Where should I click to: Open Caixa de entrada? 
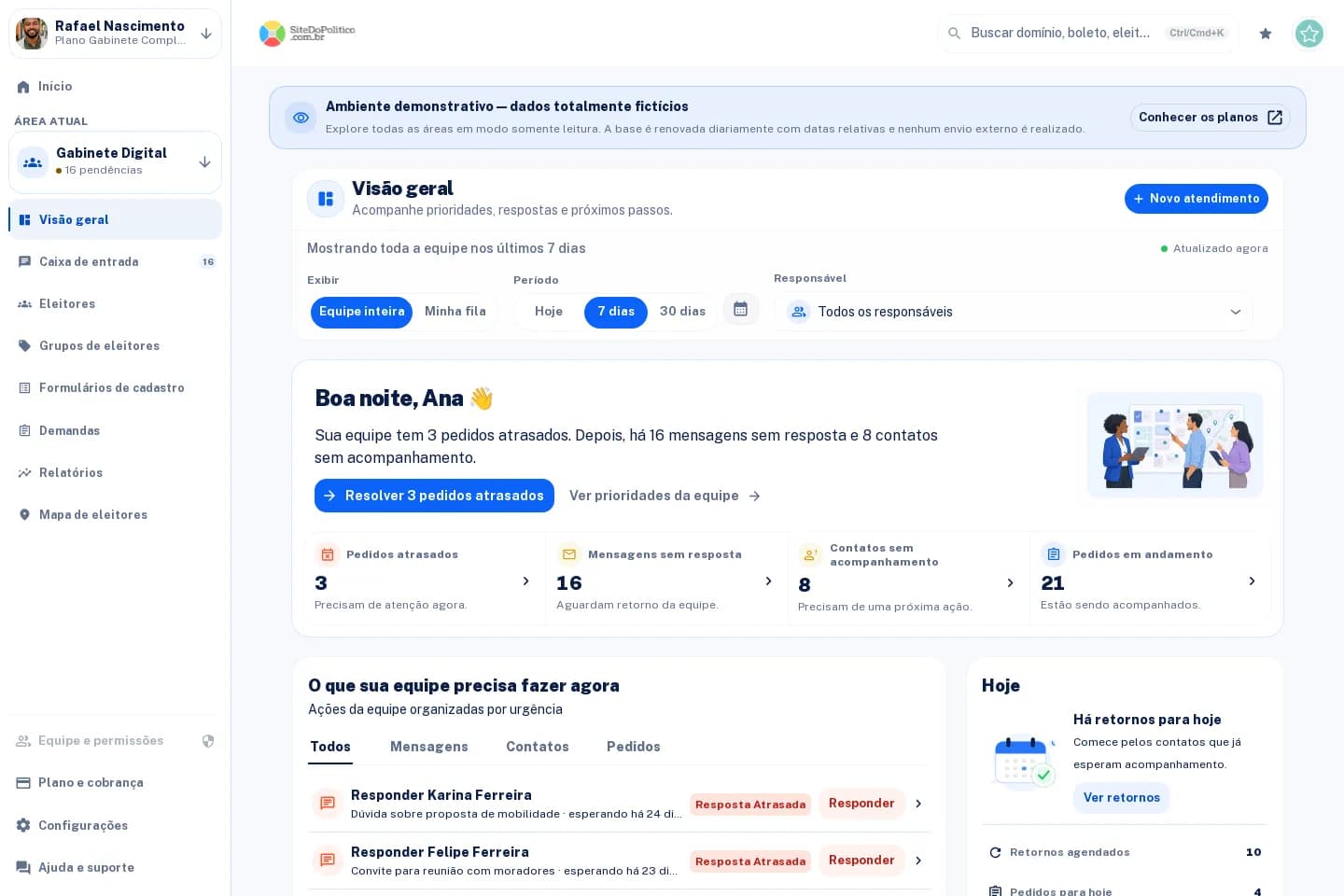click(x=116, y=262)
